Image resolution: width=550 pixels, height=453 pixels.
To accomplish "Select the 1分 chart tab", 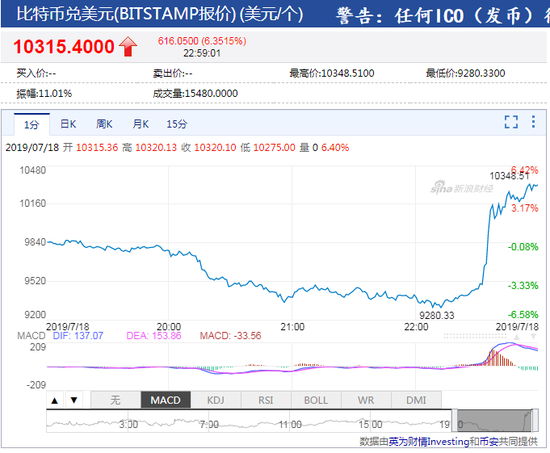I will coord(32,125).
